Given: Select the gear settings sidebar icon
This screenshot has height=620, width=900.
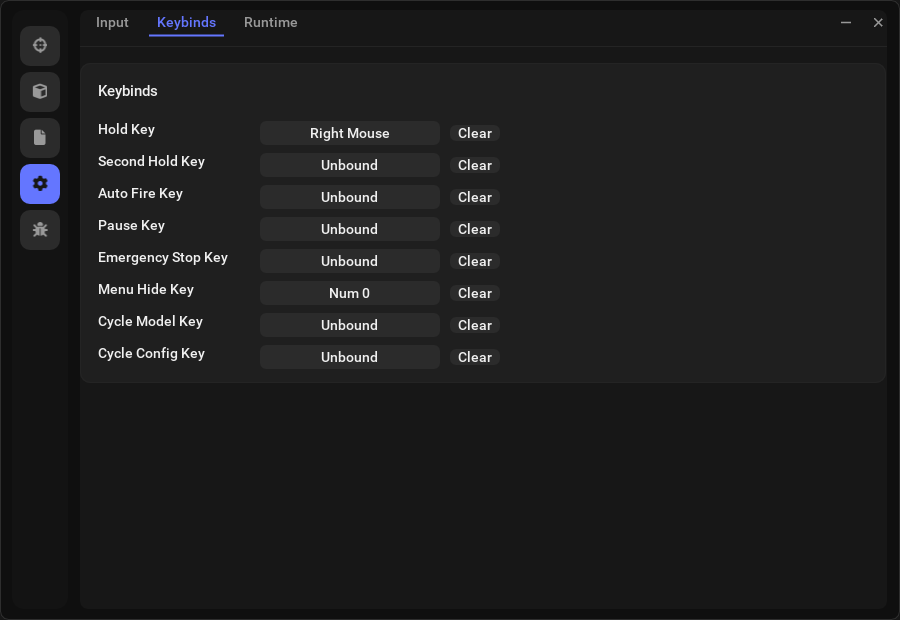Looking at the screenshot, I should click(x=40, y=184).
